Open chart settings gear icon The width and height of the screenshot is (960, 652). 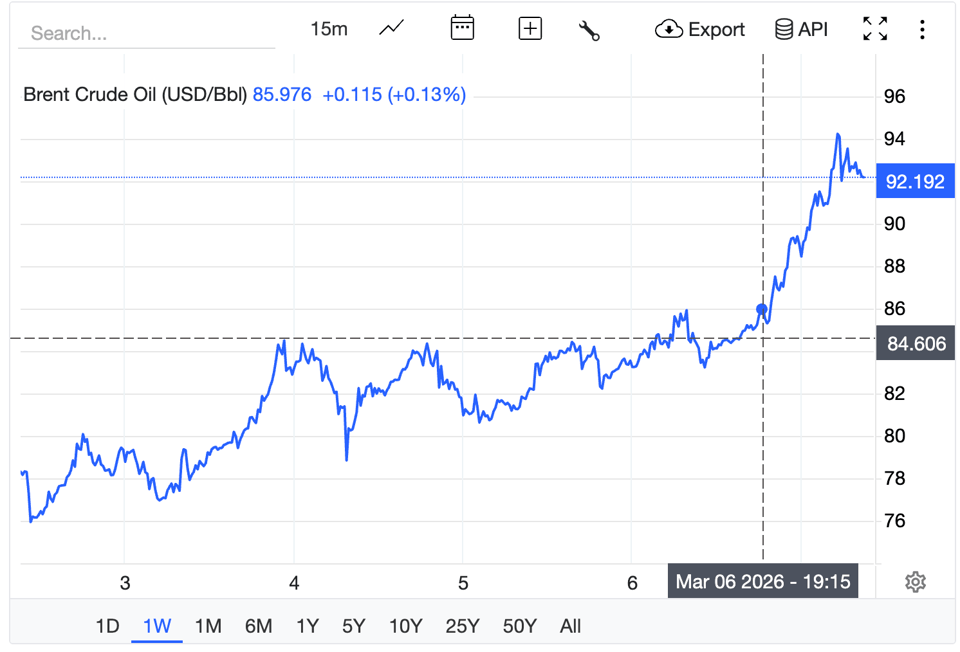[x=915, y=582]
